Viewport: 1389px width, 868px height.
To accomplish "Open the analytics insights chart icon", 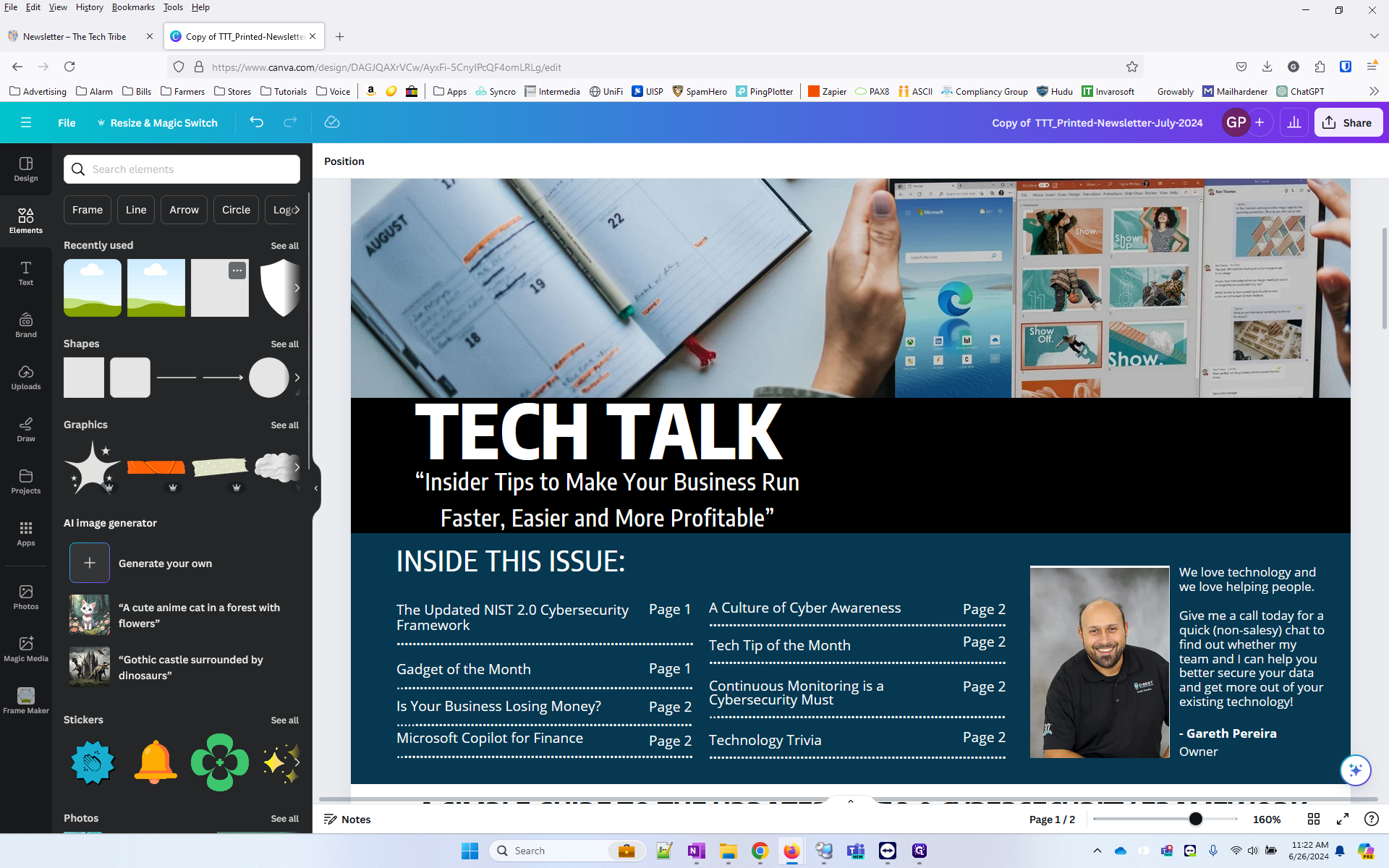I will pyautogui.click(x=1294, y=122).
